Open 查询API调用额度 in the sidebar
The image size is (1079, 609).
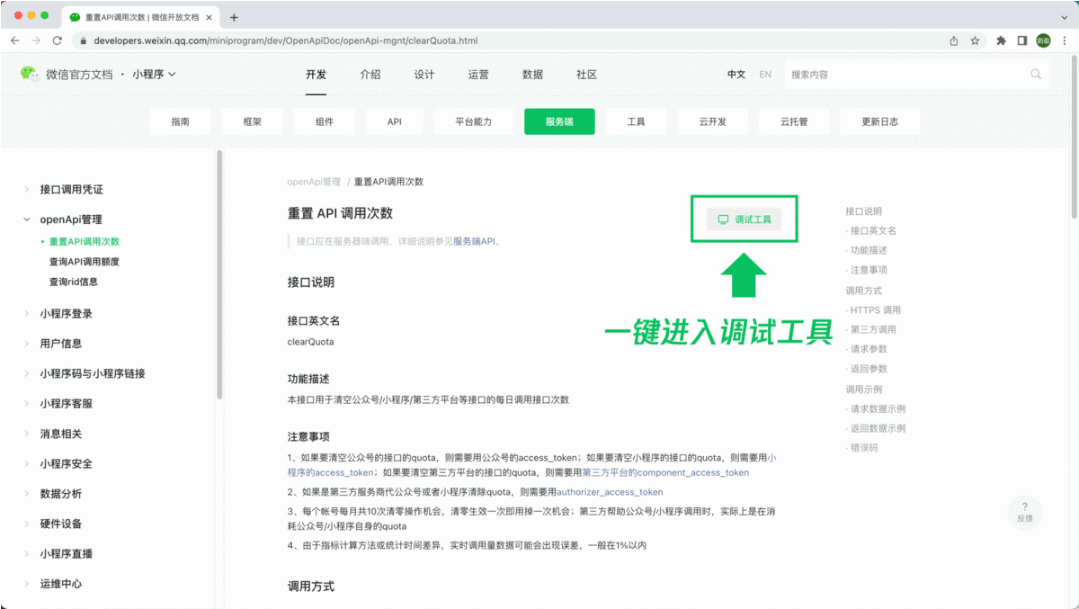click(x=84, y=261)
